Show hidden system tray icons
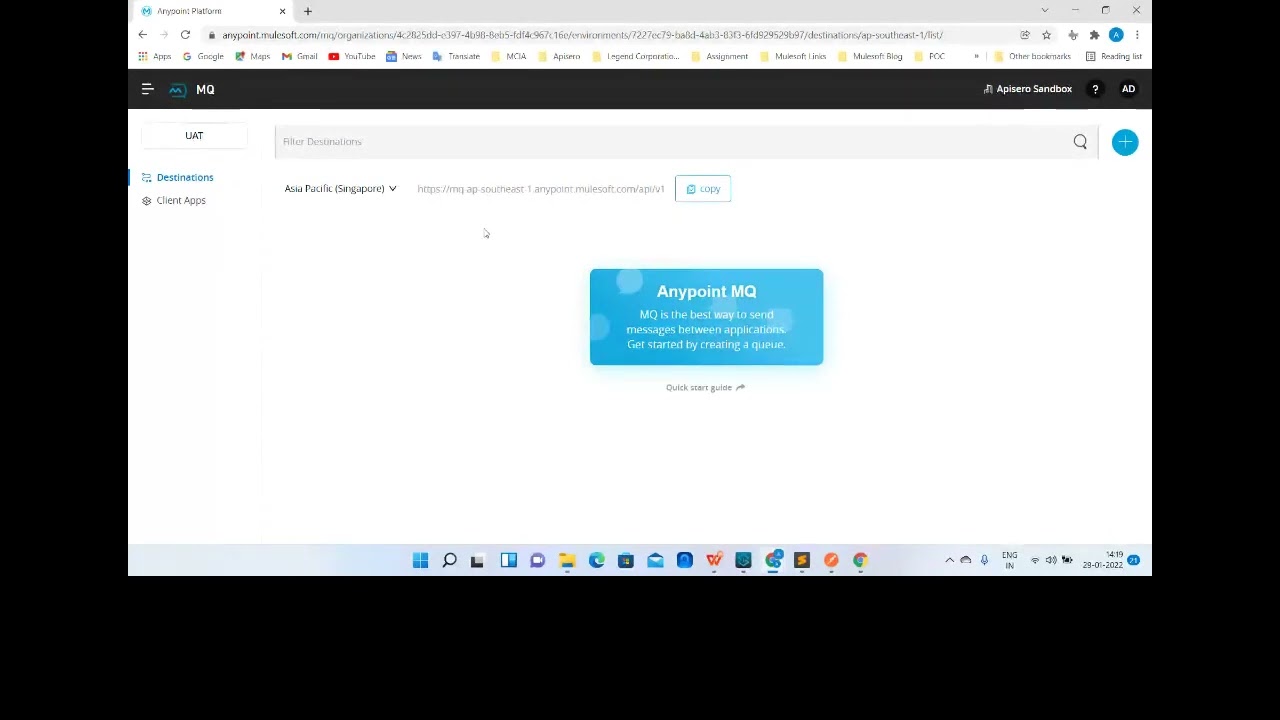 [949, 560]
